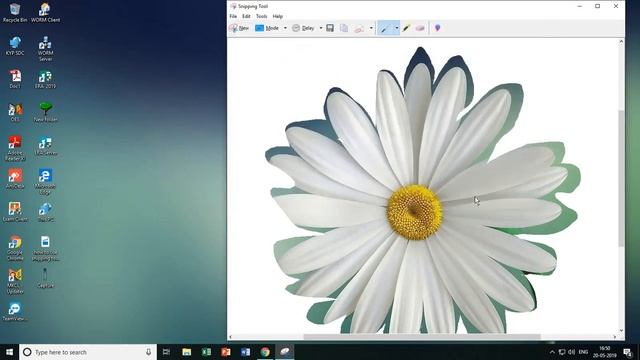Select the WORM Client desktop icon

click(x=45, y=12)
